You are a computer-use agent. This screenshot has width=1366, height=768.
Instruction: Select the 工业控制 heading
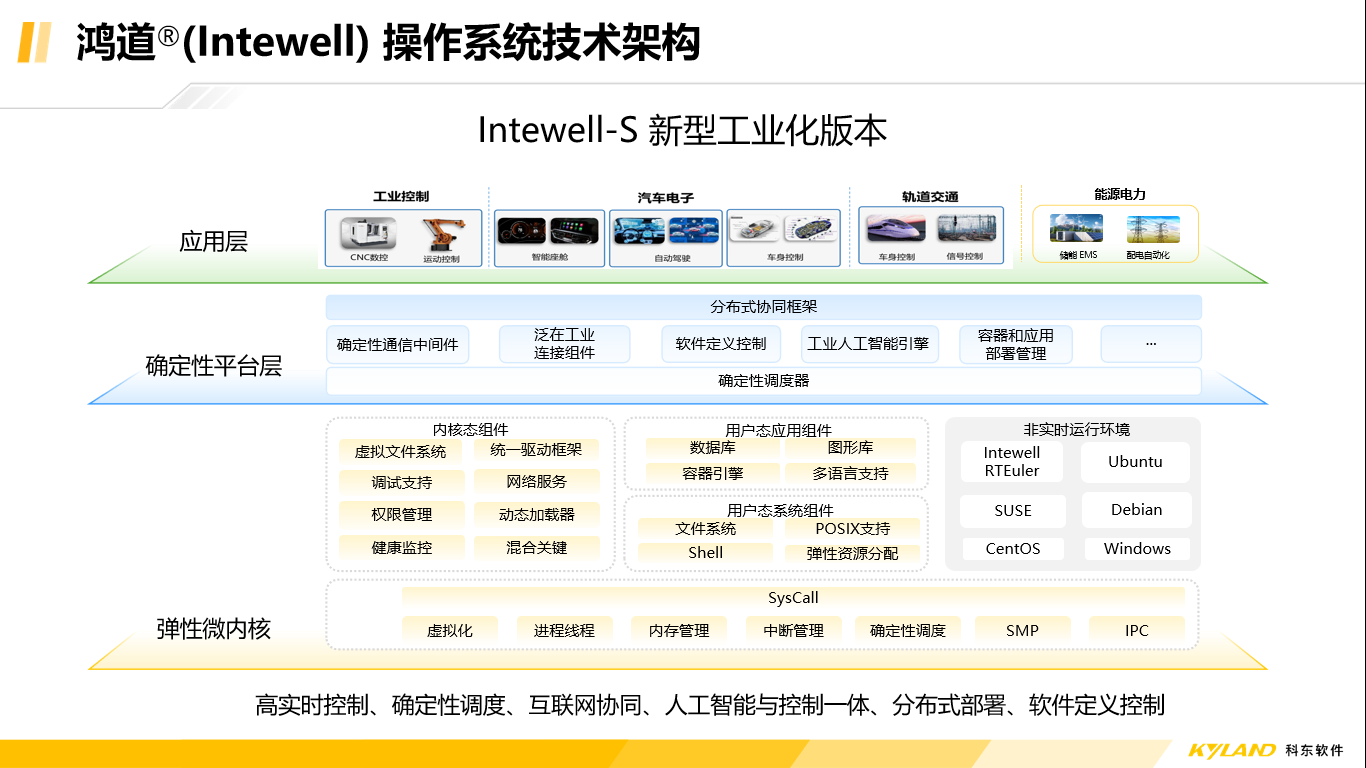(x=401, y=197)
